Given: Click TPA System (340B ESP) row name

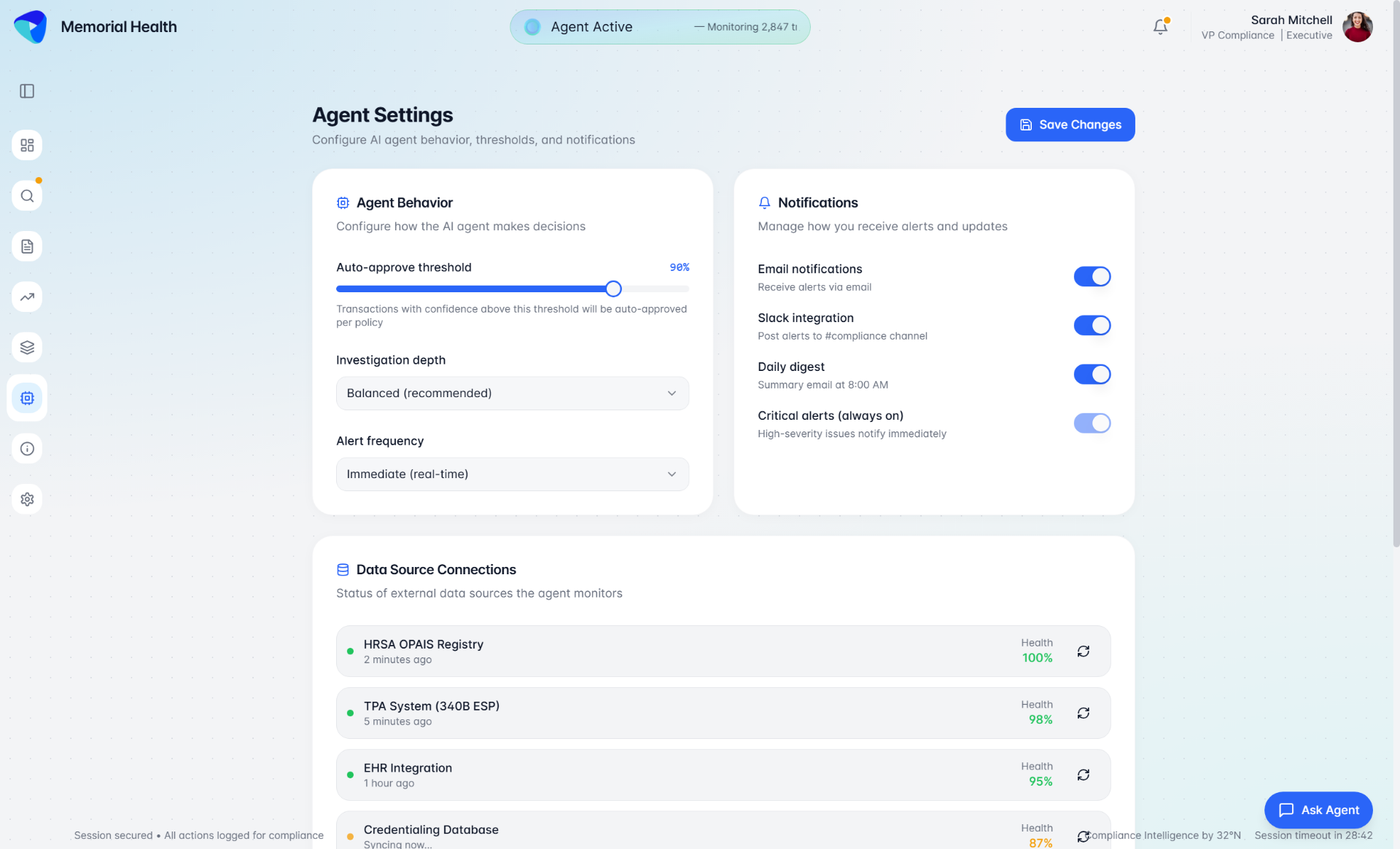Looking at the screenshot, I should 432,706.
